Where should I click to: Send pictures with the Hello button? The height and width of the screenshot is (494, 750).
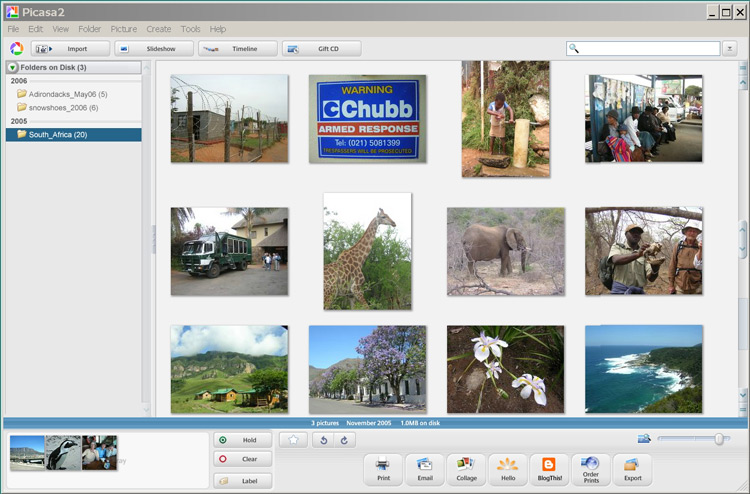tap(507, 469)
